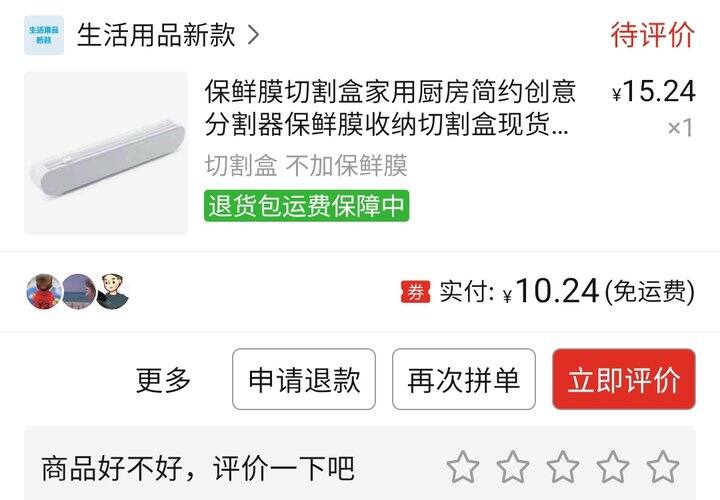
Task: Open the 保鲜膜切割盒 product title
Action: click(x=390, y=107)
